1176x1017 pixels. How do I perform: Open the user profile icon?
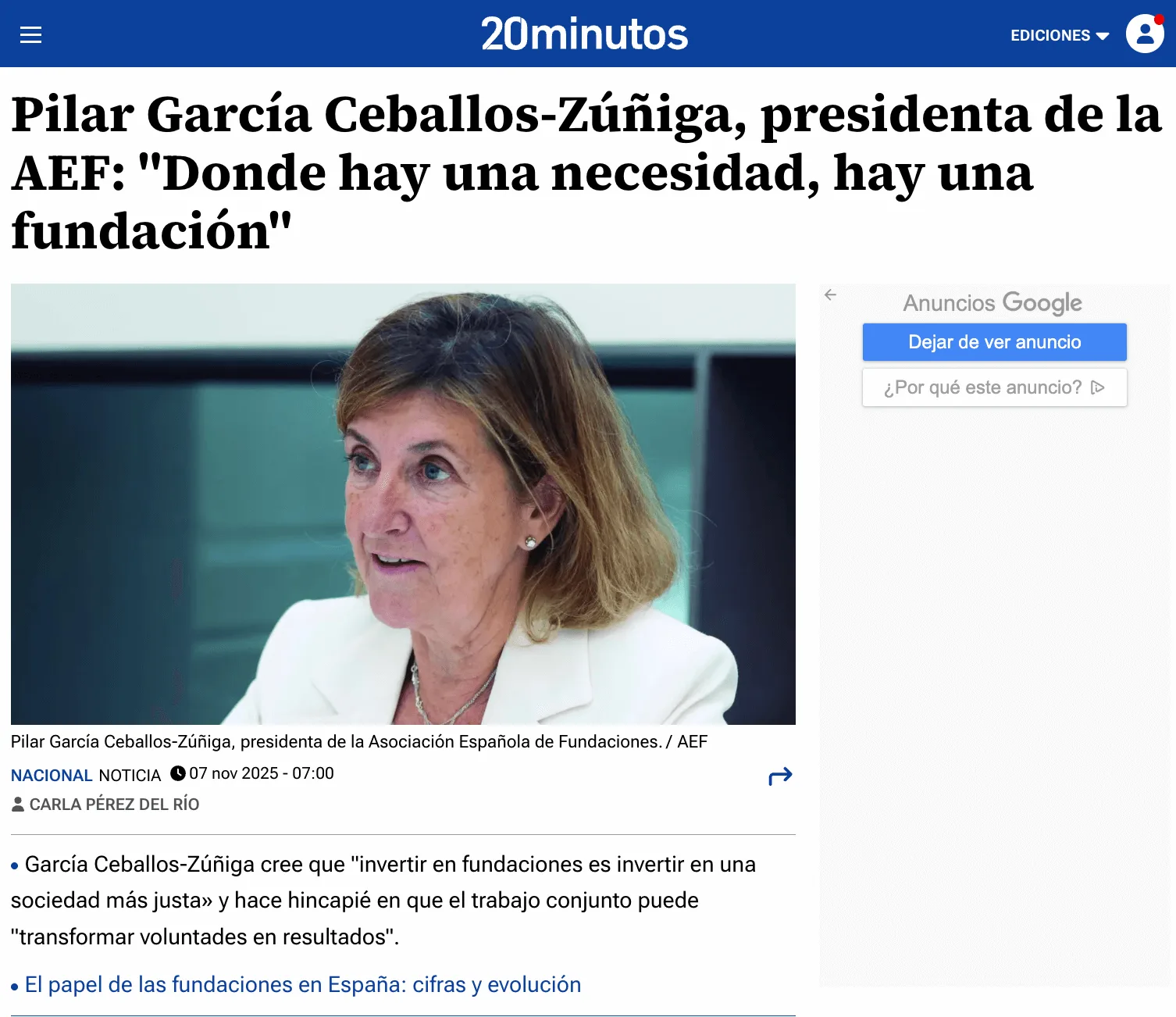(x=1145, y=34)
